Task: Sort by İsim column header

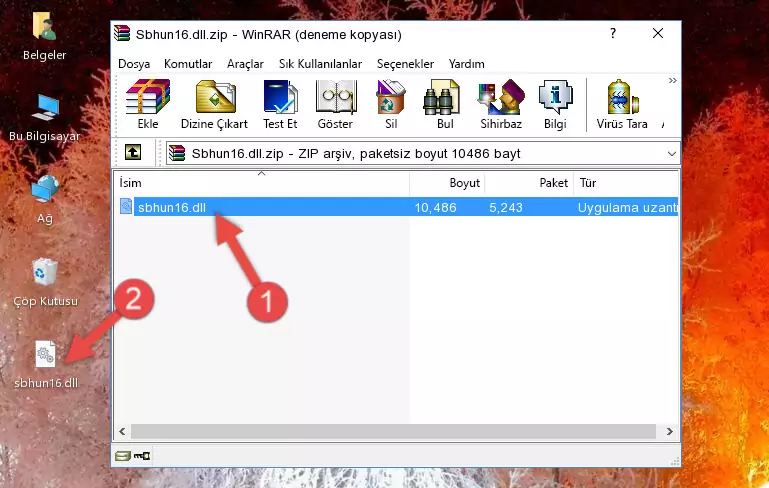Action: tap(262, 183)
